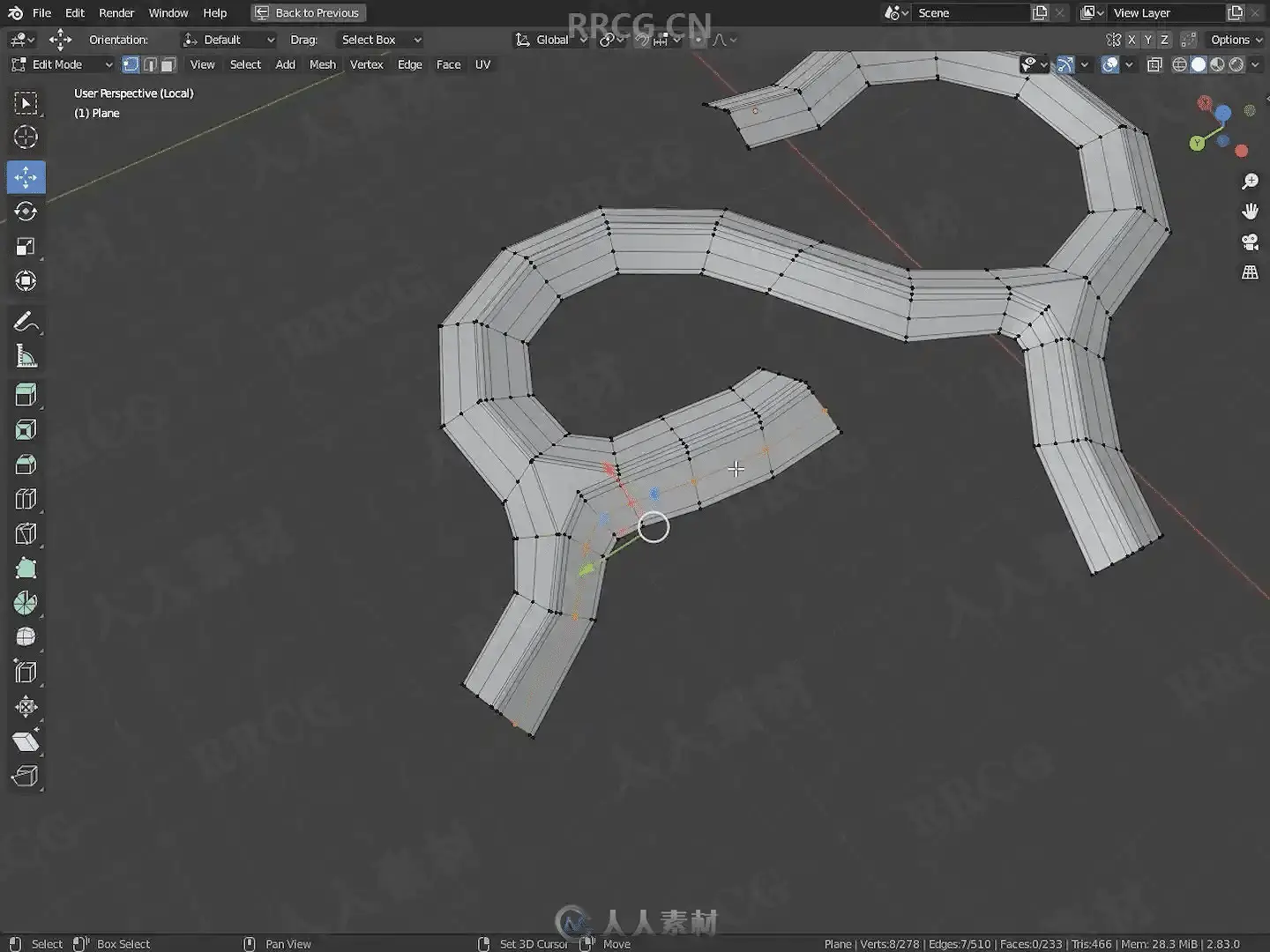Image resolution: width=1270 pixels, height=952 pixels.
Task: Select the Poly Build tool
Action: click(26, 569)
